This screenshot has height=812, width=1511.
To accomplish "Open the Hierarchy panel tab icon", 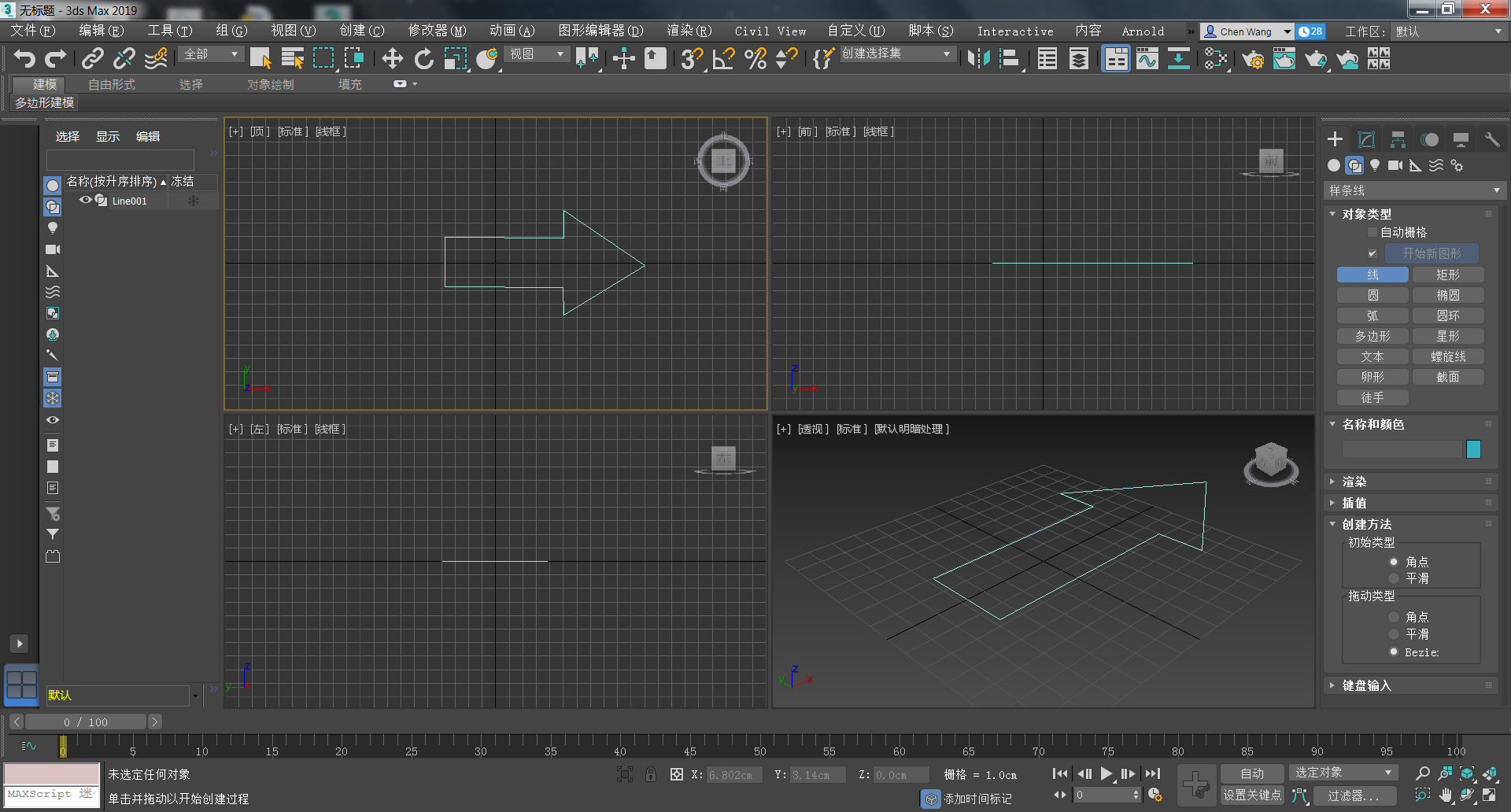I will (1398, 139).
